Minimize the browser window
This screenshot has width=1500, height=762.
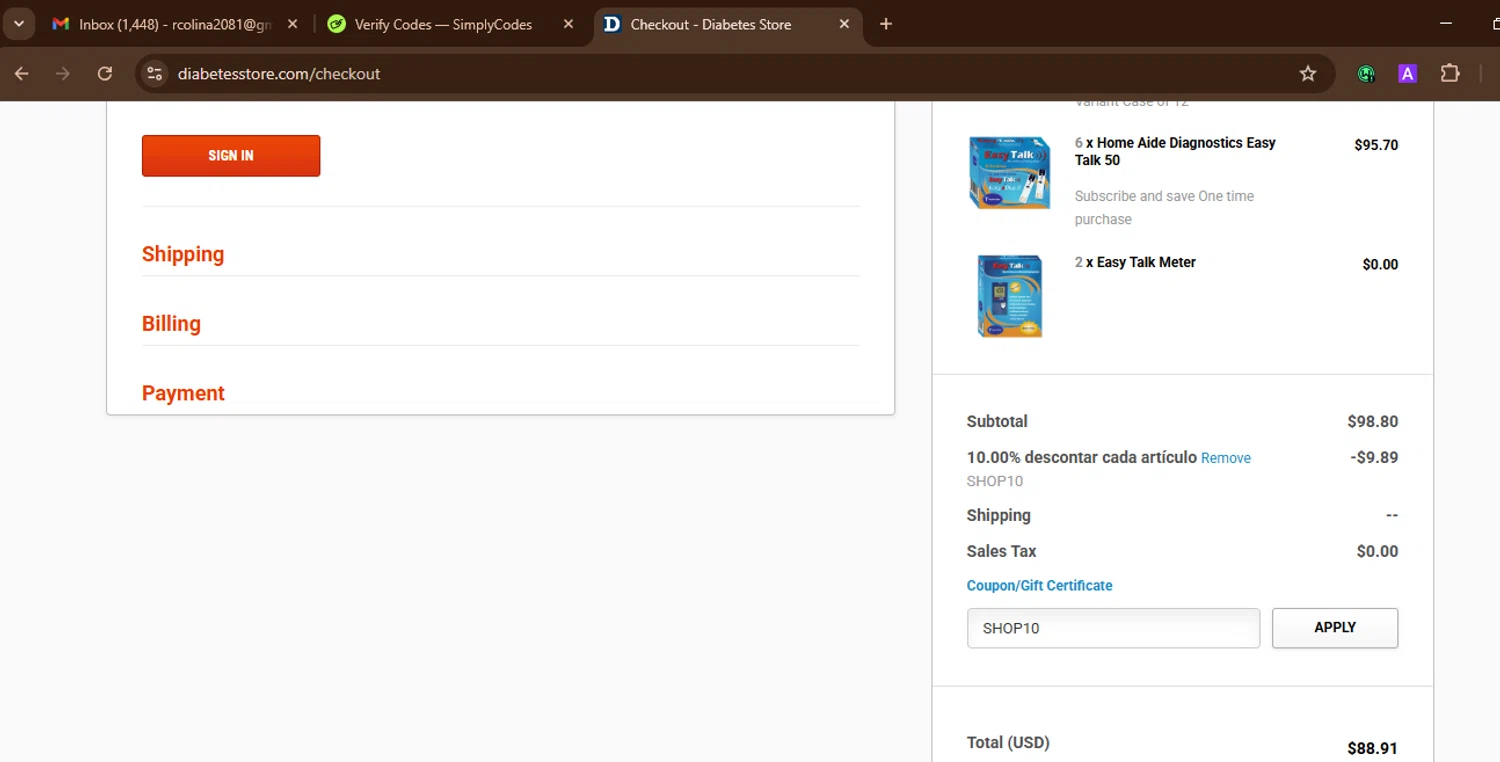point(1446,24)
